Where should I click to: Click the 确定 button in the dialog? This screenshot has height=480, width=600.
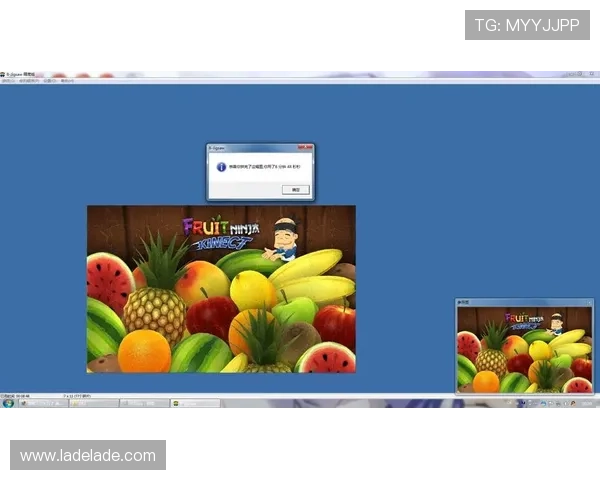295,189
